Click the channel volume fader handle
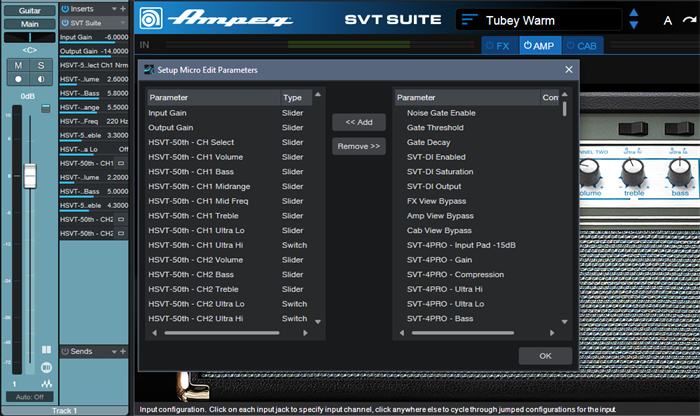Screen dimensions: 700x416 coord(30,176)
